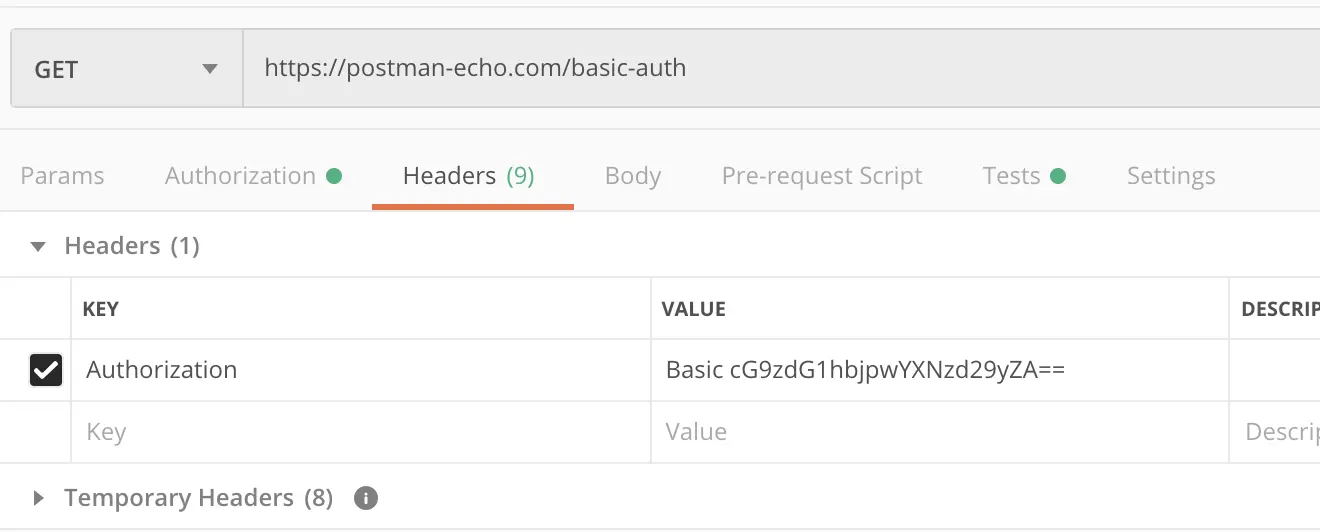1320x532 pixels.
Task: Open the Settings tab
Action: [1171, 176]
